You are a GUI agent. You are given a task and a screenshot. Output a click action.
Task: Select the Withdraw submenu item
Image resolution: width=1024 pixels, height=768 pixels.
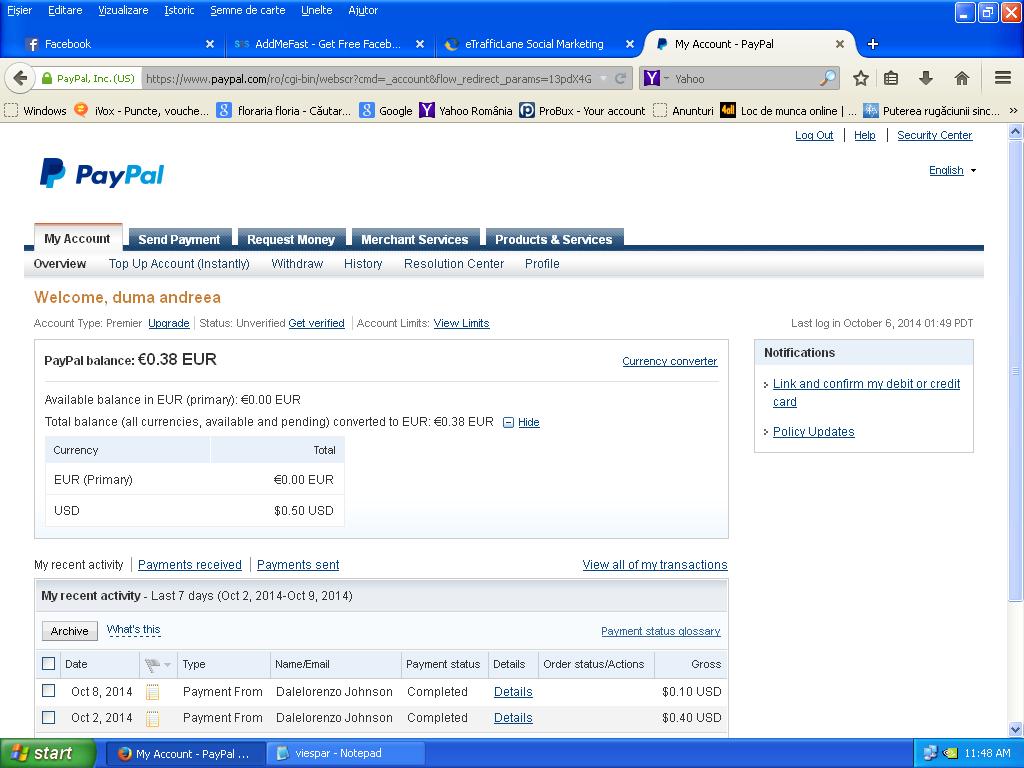(297, 264)
